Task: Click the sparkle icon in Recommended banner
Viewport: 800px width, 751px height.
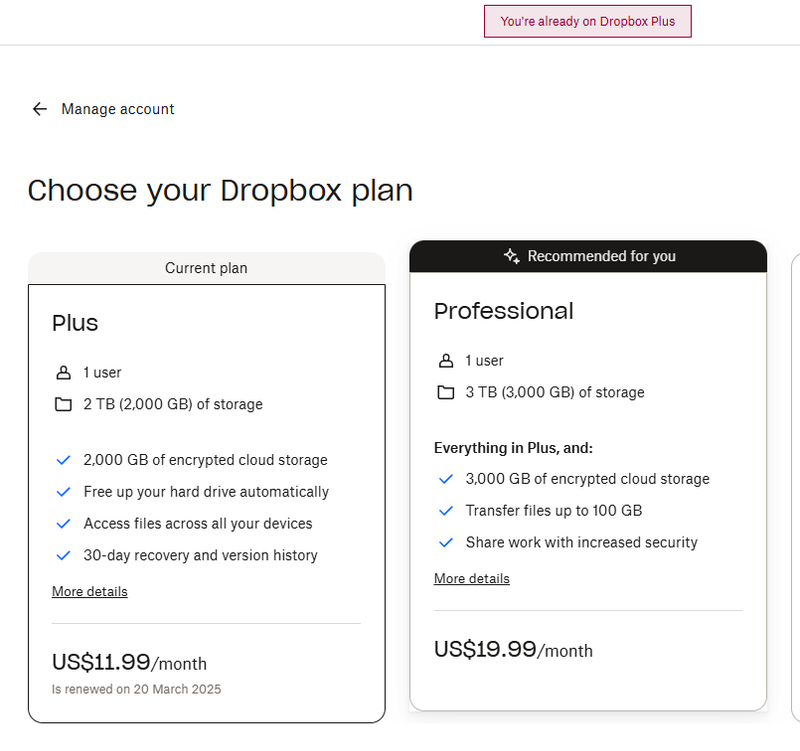Action: [511, 257]
